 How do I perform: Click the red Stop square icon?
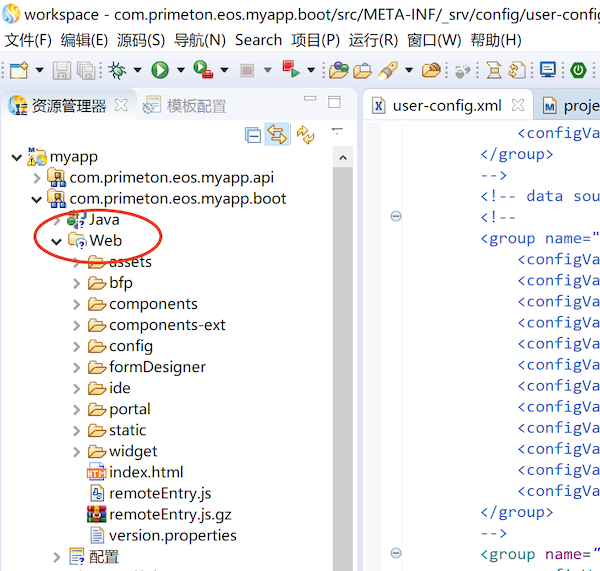[247, 70]
